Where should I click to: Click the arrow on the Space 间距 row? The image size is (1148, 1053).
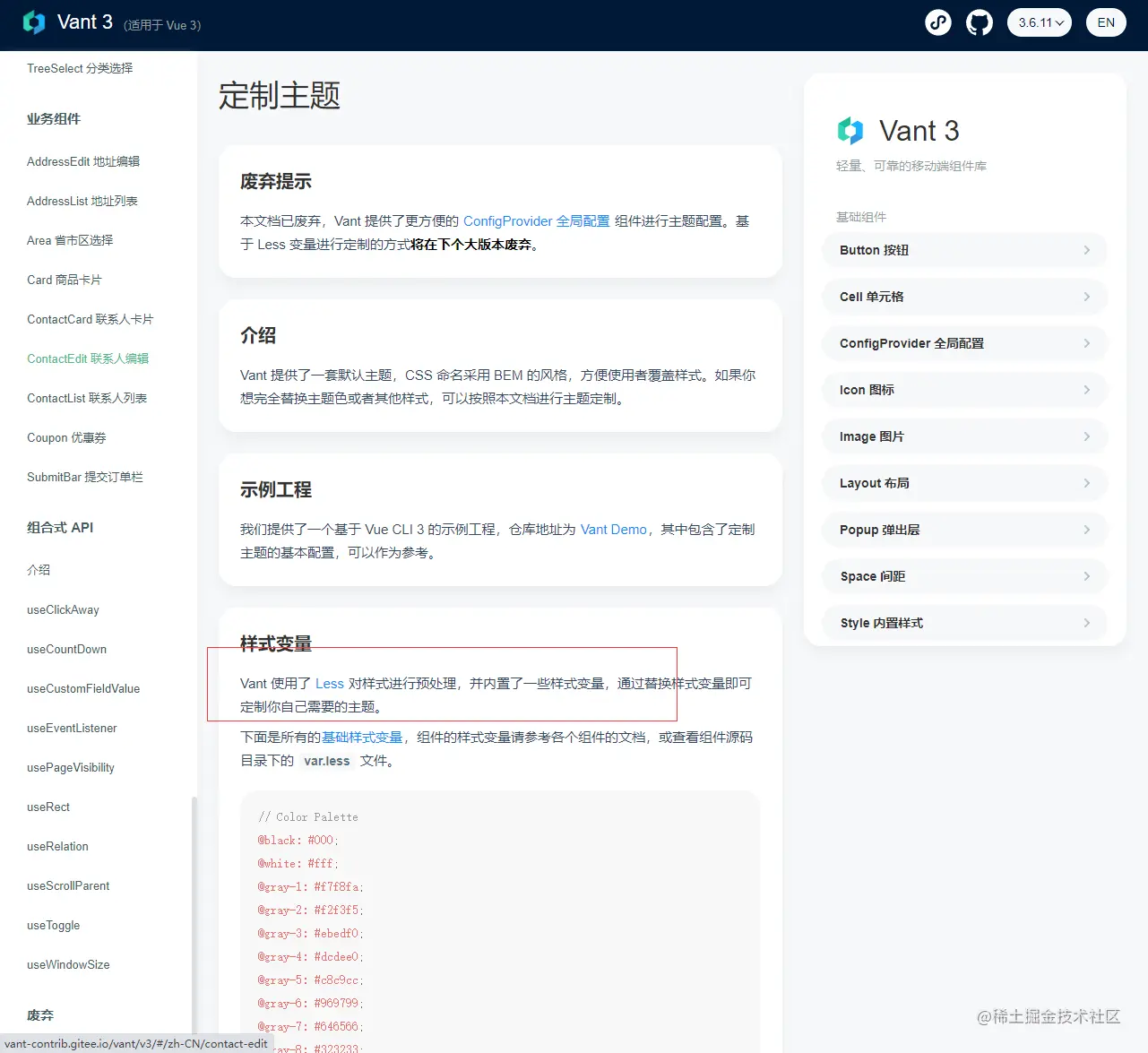point(1087,576)
